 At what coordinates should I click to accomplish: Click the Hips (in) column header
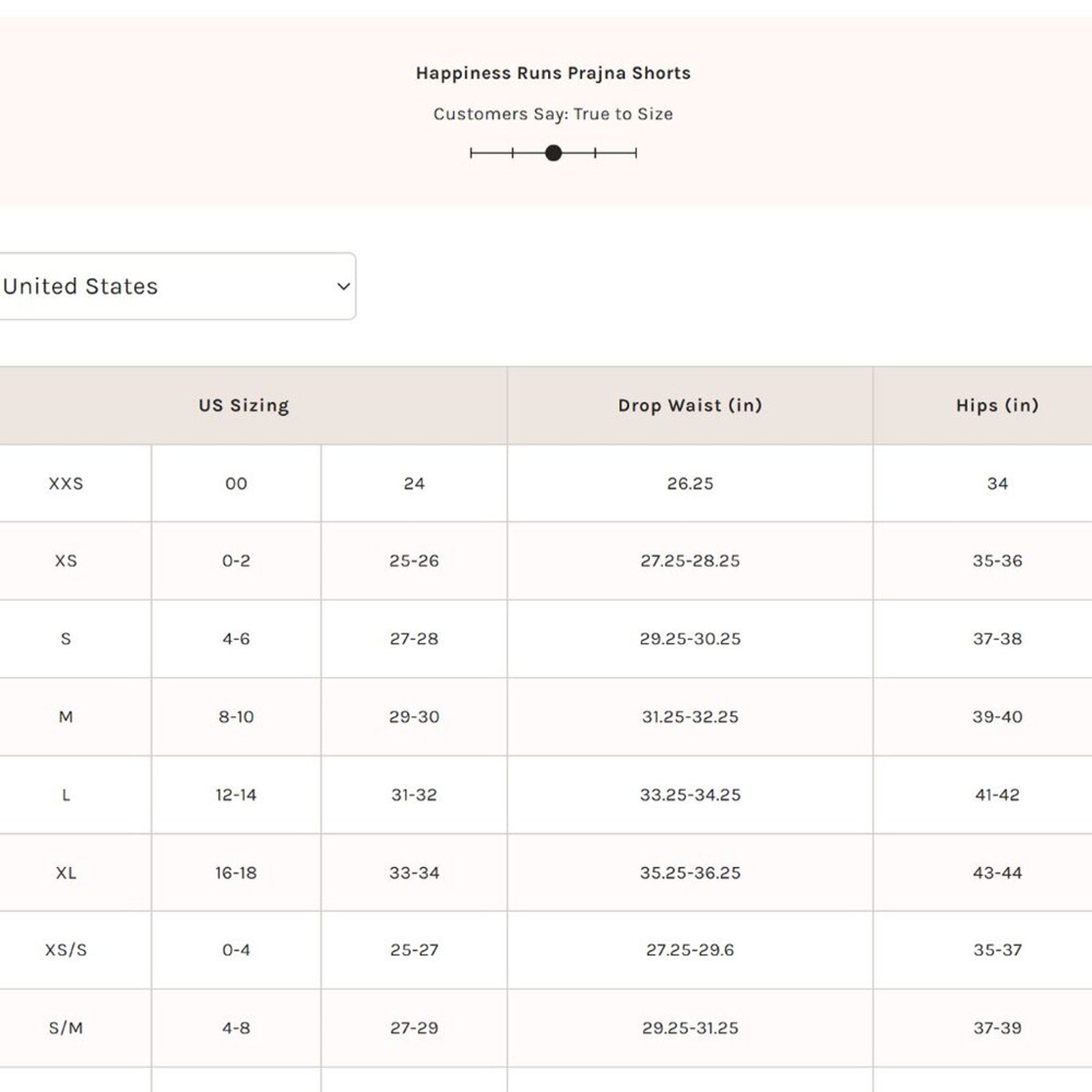[x=996, y=405]
